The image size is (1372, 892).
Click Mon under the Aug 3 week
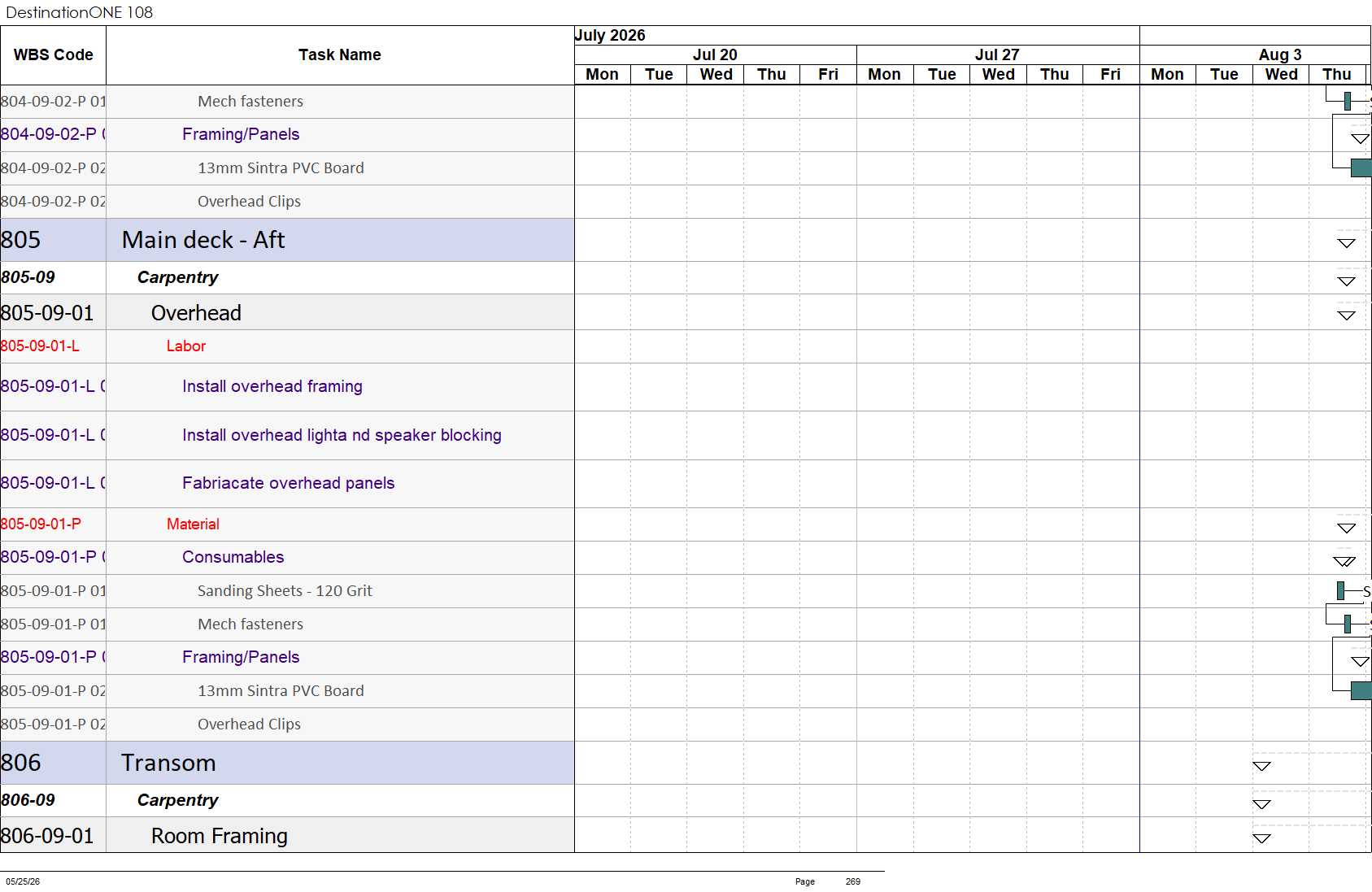(1167, 74)
